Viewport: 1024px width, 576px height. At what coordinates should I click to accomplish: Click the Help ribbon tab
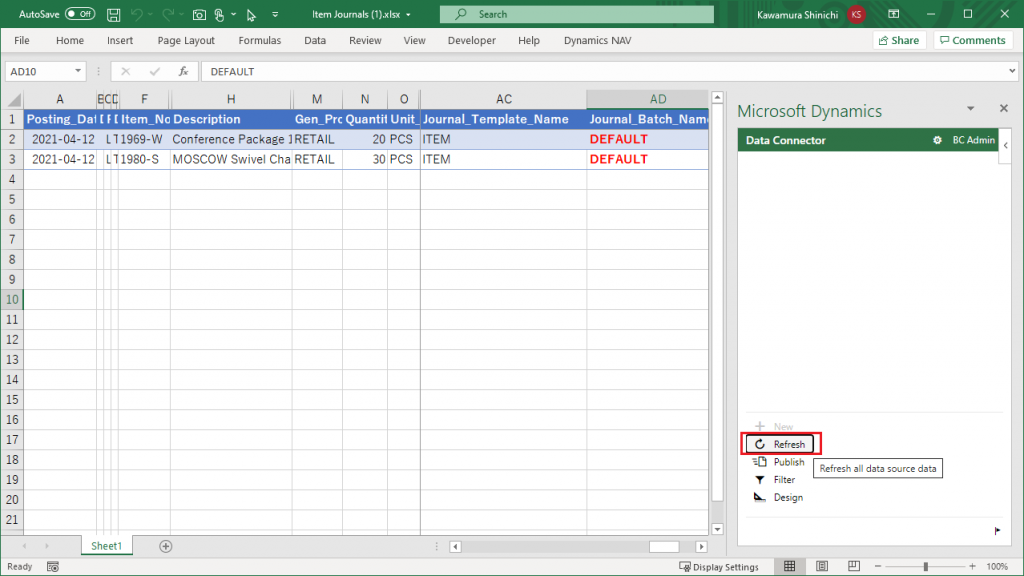[529, 40]
